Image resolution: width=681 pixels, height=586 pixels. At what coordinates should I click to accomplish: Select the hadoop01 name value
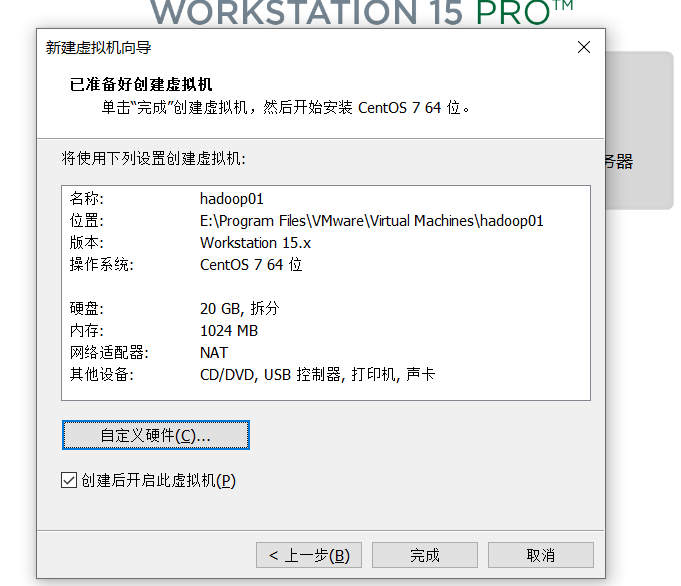click(x=231, y=199)
